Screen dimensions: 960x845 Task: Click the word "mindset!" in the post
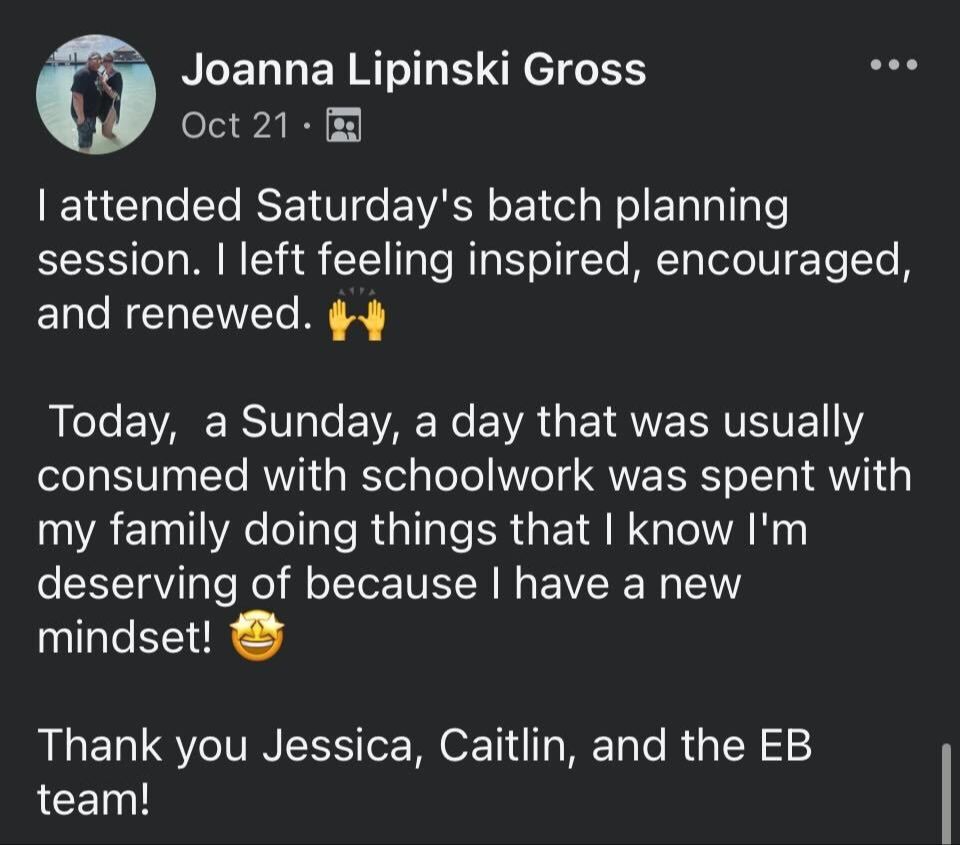tap(124, 637)
